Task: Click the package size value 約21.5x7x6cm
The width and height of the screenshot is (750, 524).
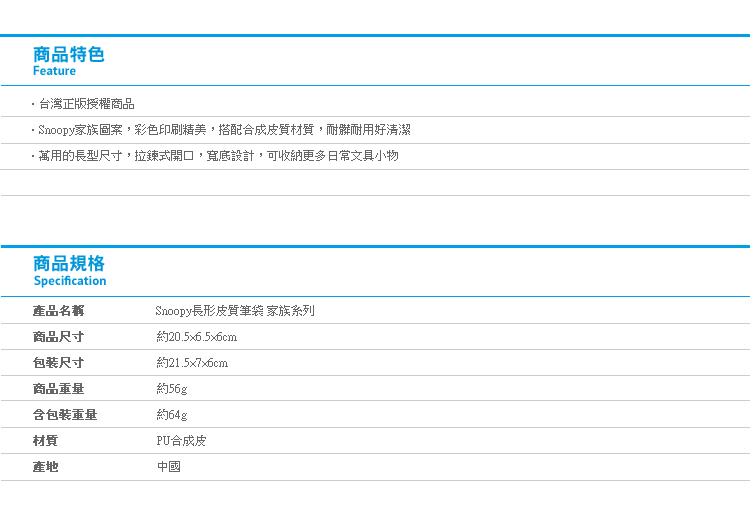Action: (x=192, y=362)
